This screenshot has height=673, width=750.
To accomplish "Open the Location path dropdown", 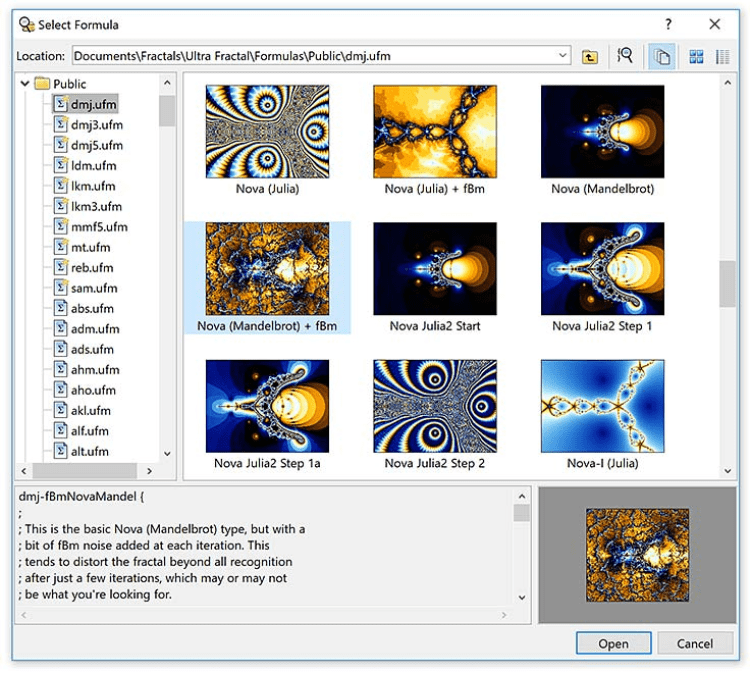I will (x=563, y=57).
